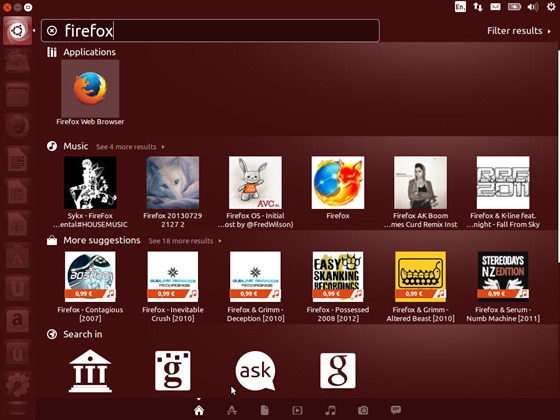560x420 pixels.
Task: Open the battery indicator
Action: point(514,7)
